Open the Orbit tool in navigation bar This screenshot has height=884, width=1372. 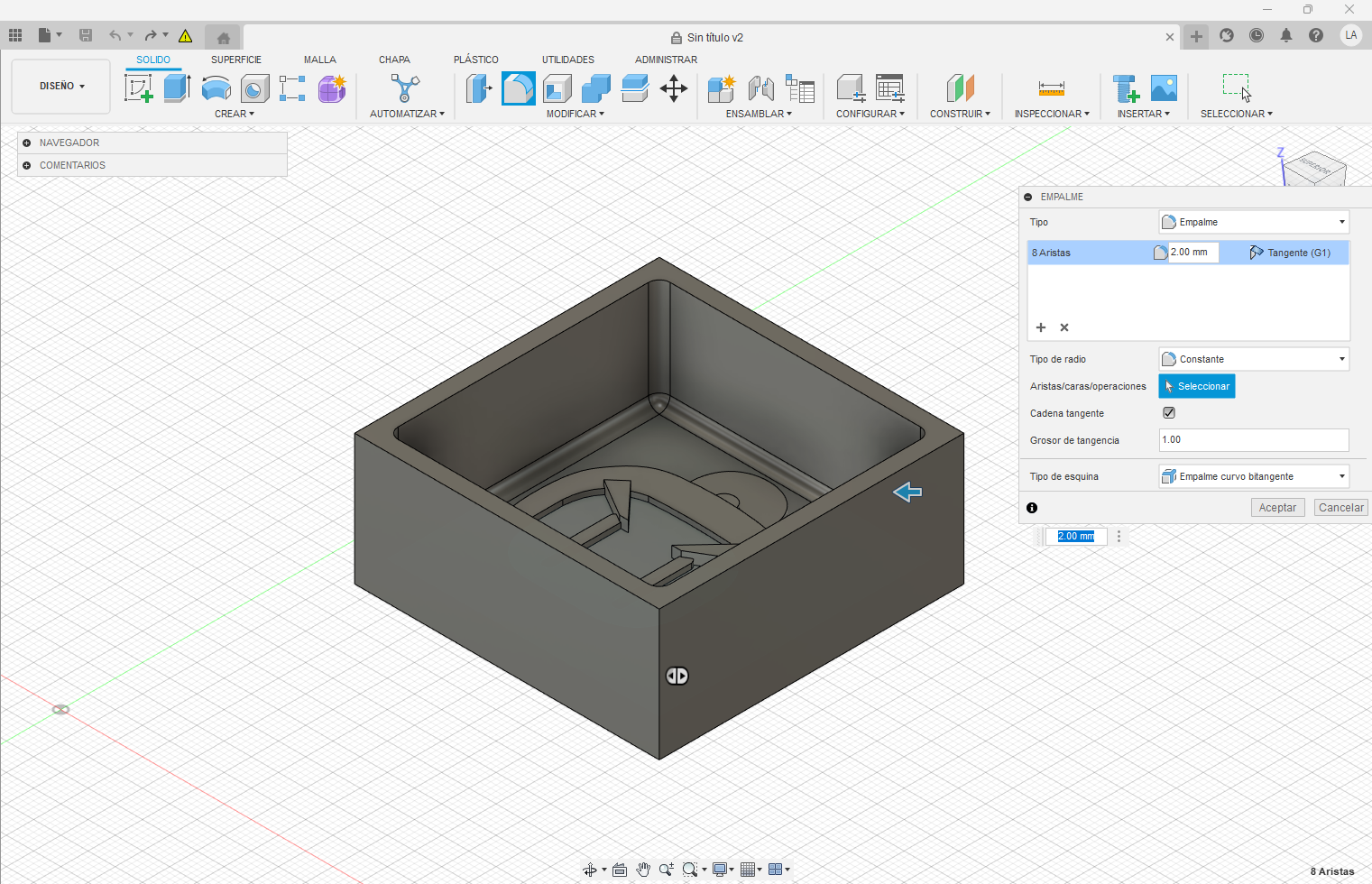(590, 870)
